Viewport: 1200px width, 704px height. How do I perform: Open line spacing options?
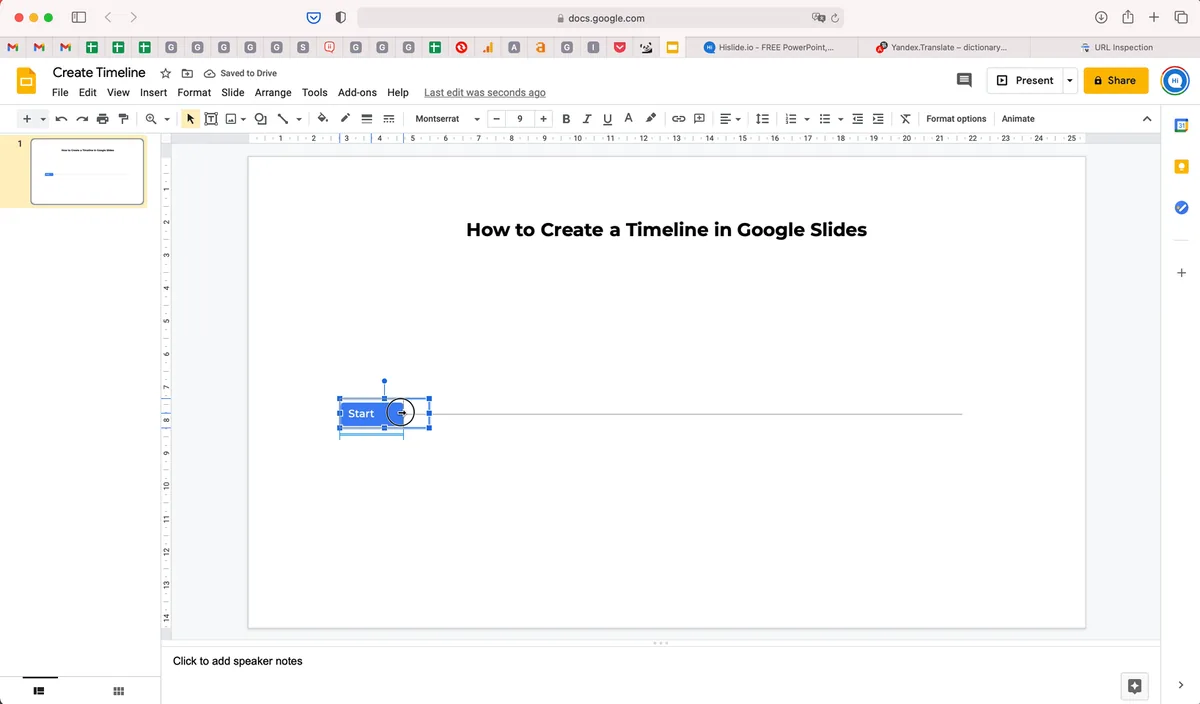pyautogui.click(x=762, y=119)
